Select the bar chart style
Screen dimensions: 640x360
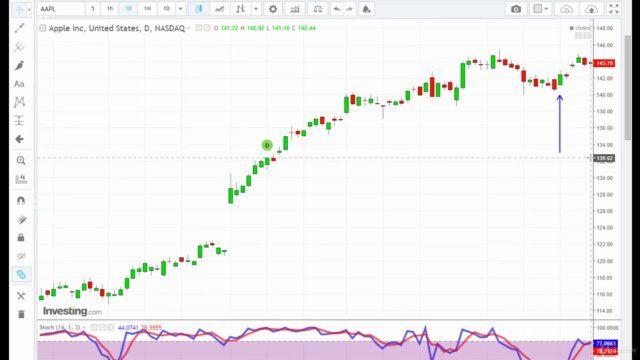240,9
